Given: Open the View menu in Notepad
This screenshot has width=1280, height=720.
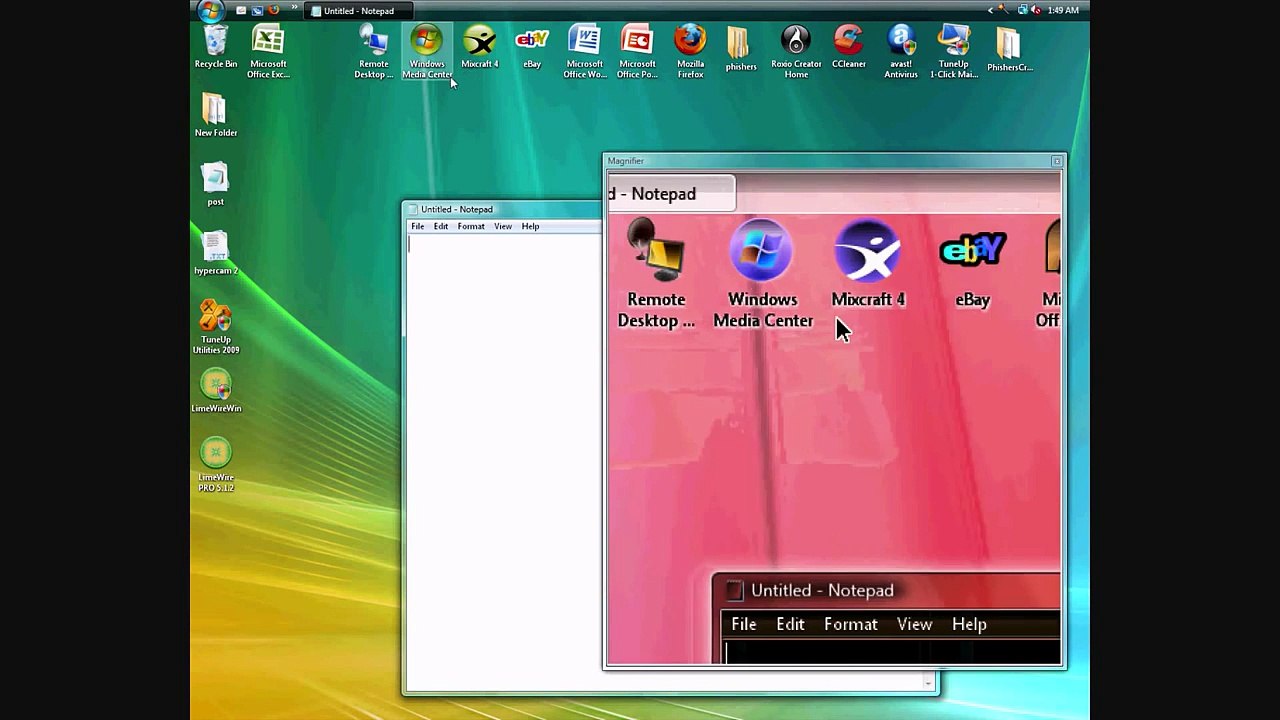Looking at the screenshot, I should click(503, 226).
